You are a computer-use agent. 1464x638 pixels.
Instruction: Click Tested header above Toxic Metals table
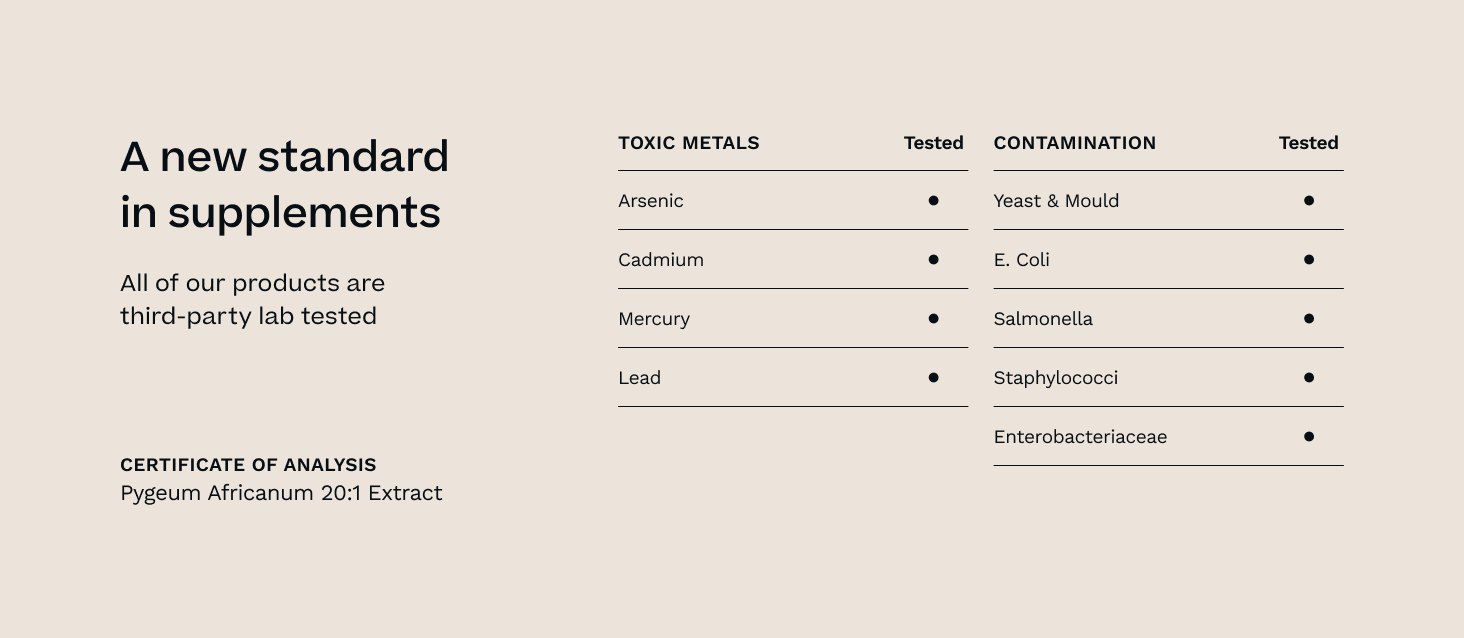[x=933, y=143]
